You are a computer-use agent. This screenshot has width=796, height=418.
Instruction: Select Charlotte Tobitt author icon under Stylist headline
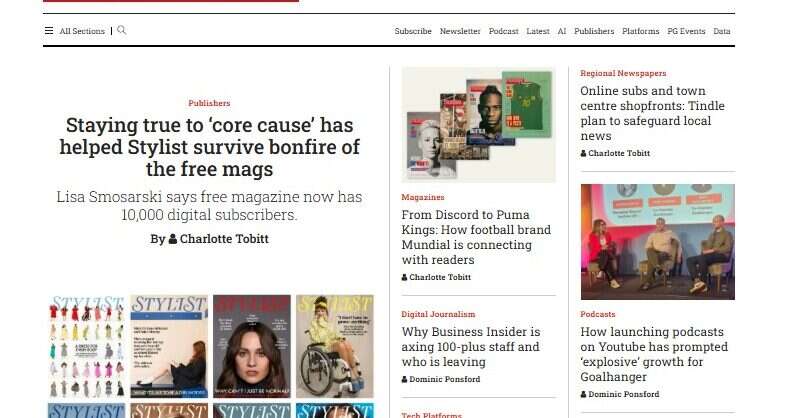pyautogui.click(x=173, y=239)
